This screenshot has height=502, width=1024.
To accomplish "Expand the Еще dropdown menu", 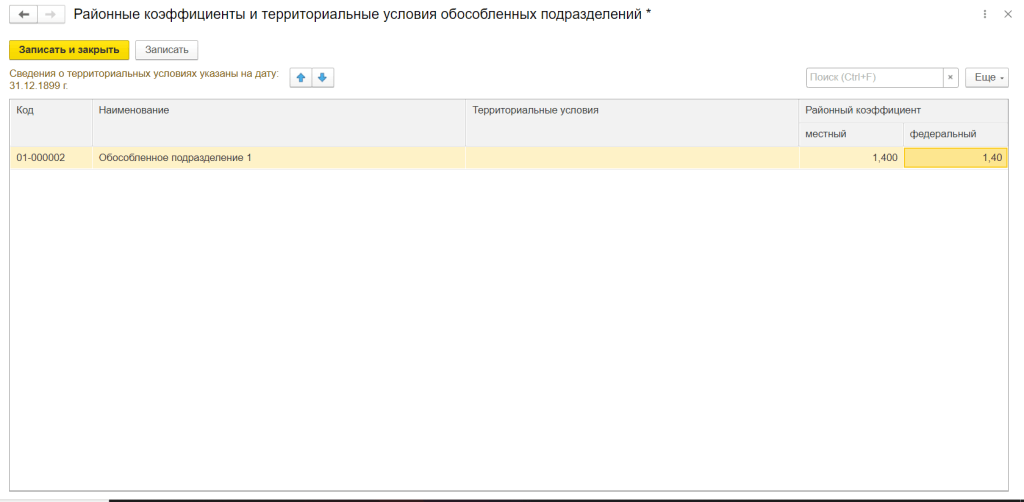I will [986, 78].
